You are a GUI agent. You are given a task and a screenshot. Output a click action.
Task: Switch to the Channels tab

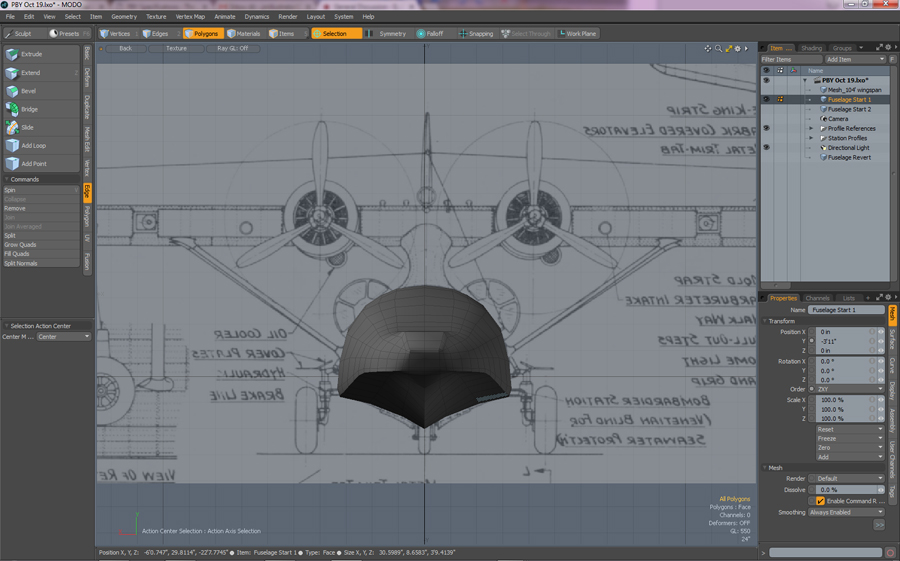click(x=817, y=298)
